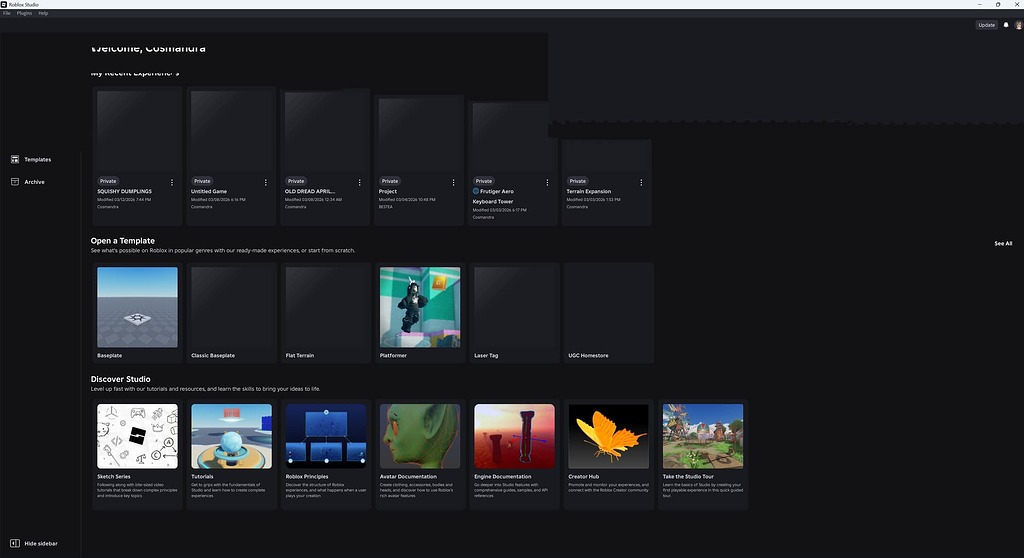Click the Open a Template heading

coord(123,240)
